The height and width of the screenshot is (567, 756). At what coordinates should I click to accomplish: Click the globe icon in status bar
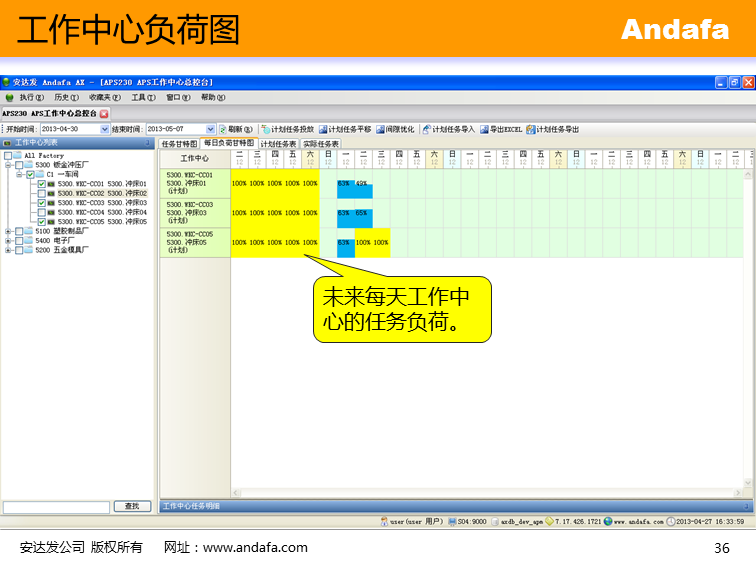coord(607,521)
